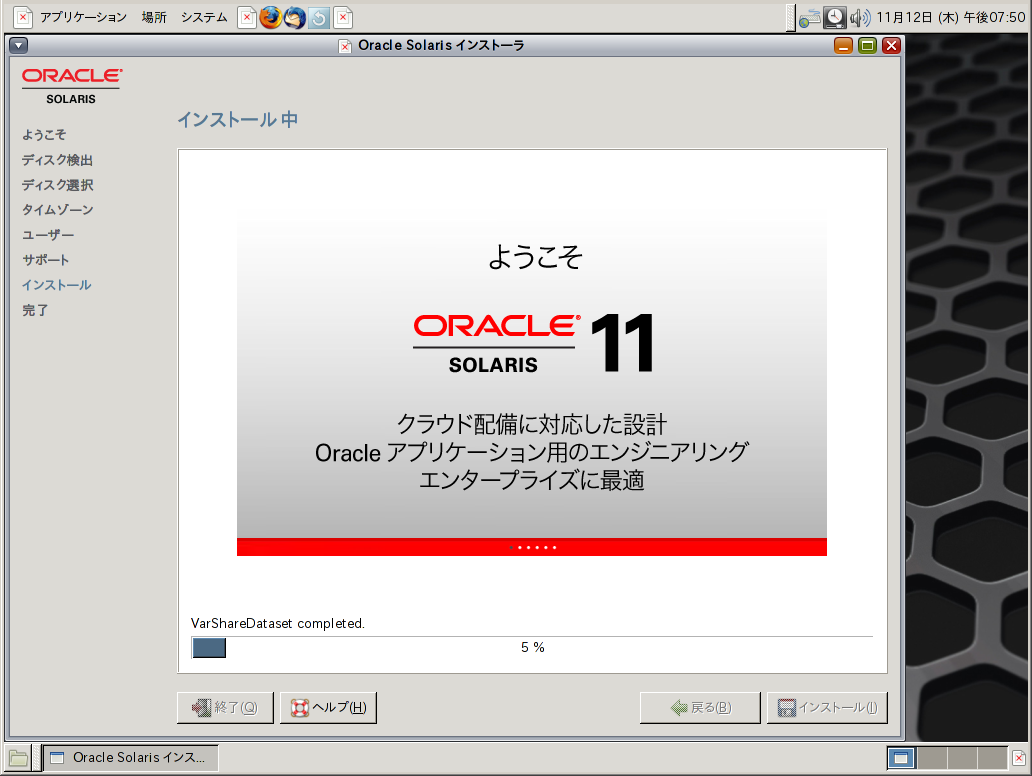
Task: Click the サポート step in sidebar
Action: click(x=45, y=260)
